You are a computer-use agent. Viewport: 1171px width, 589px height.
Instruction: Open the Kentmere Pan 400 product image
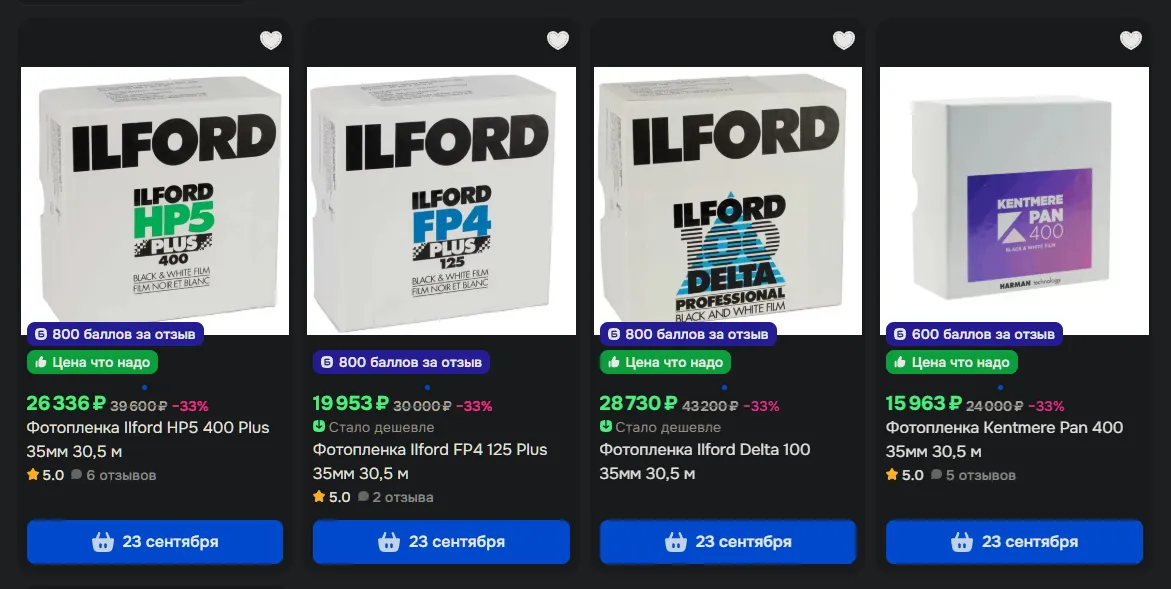pyautogui.click(x=1014, y=201)
